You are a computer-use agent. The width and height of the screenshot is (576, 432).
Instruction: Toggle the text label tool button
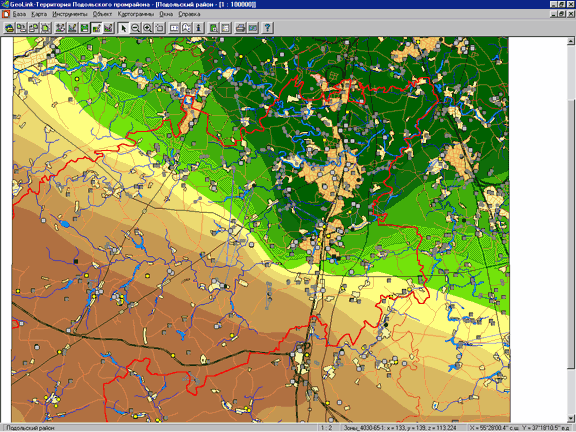point(187,28)
